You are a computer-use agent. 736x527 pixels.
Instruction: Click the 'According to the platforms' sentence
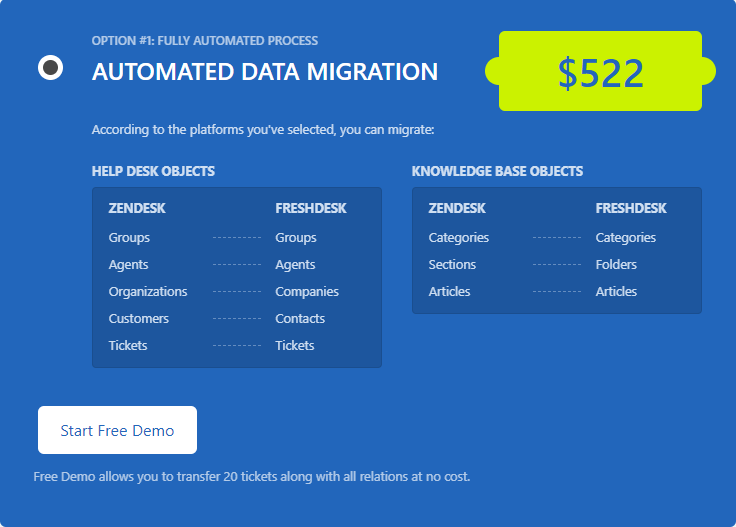[263, 130]
